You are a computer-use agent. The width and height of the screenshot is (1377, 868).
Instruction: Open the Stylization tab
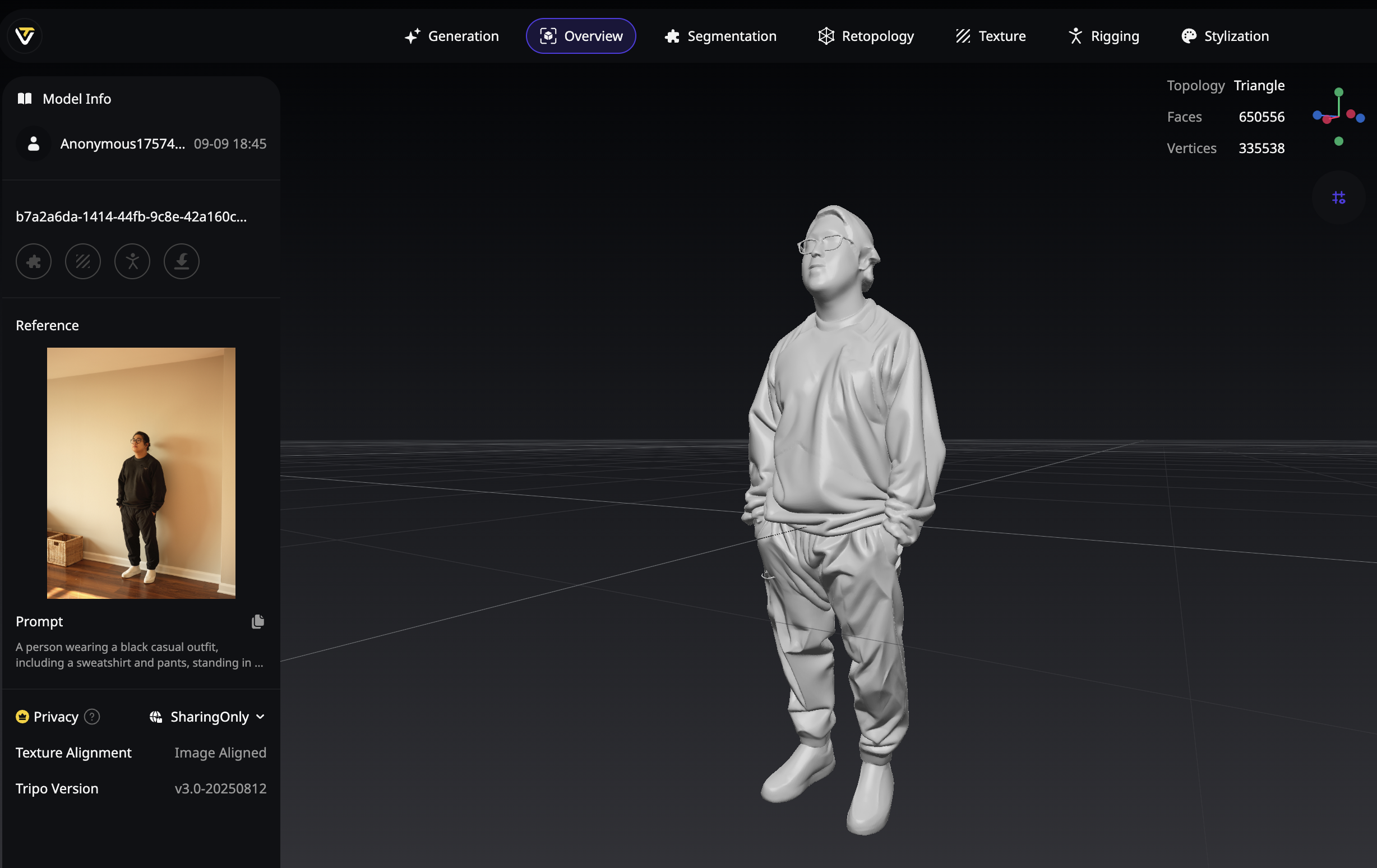pos(1224,36)
